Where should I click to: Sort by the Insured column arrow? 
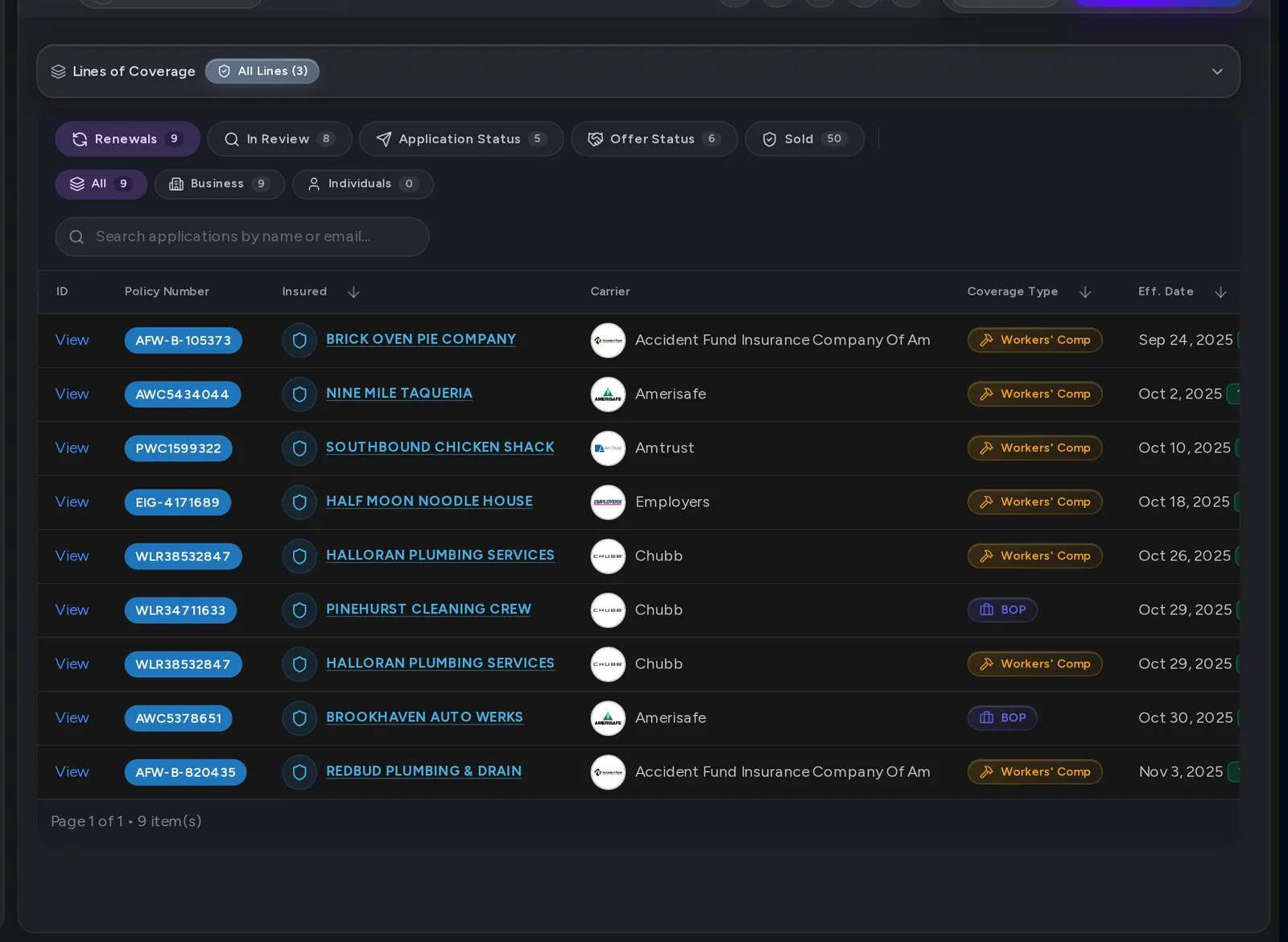coord(353,292)
